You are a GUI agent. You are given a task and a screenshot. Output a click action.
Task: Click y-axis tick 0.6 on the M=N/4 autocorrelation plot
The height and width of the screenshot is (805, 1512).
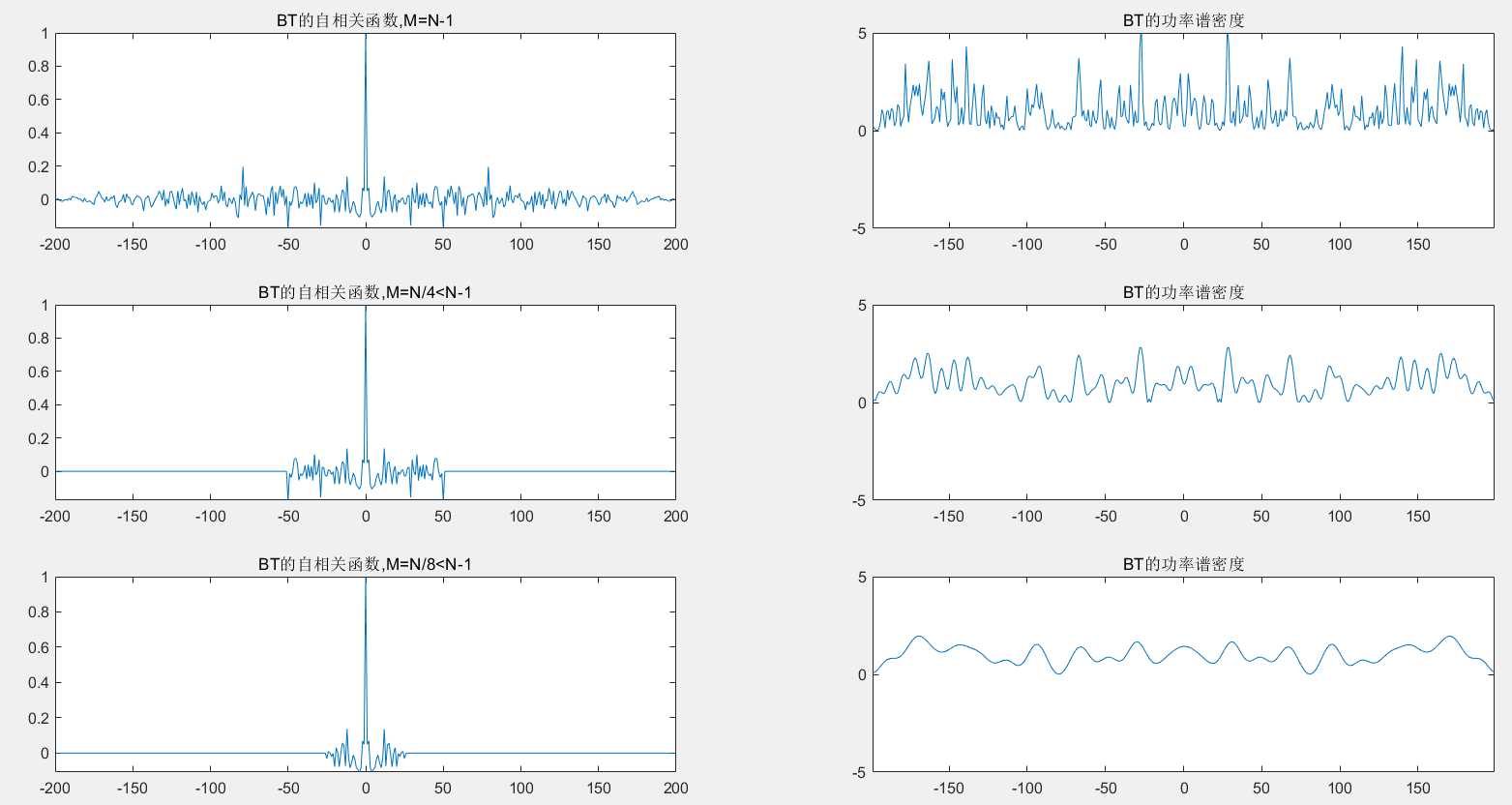[x=39, y=372]
